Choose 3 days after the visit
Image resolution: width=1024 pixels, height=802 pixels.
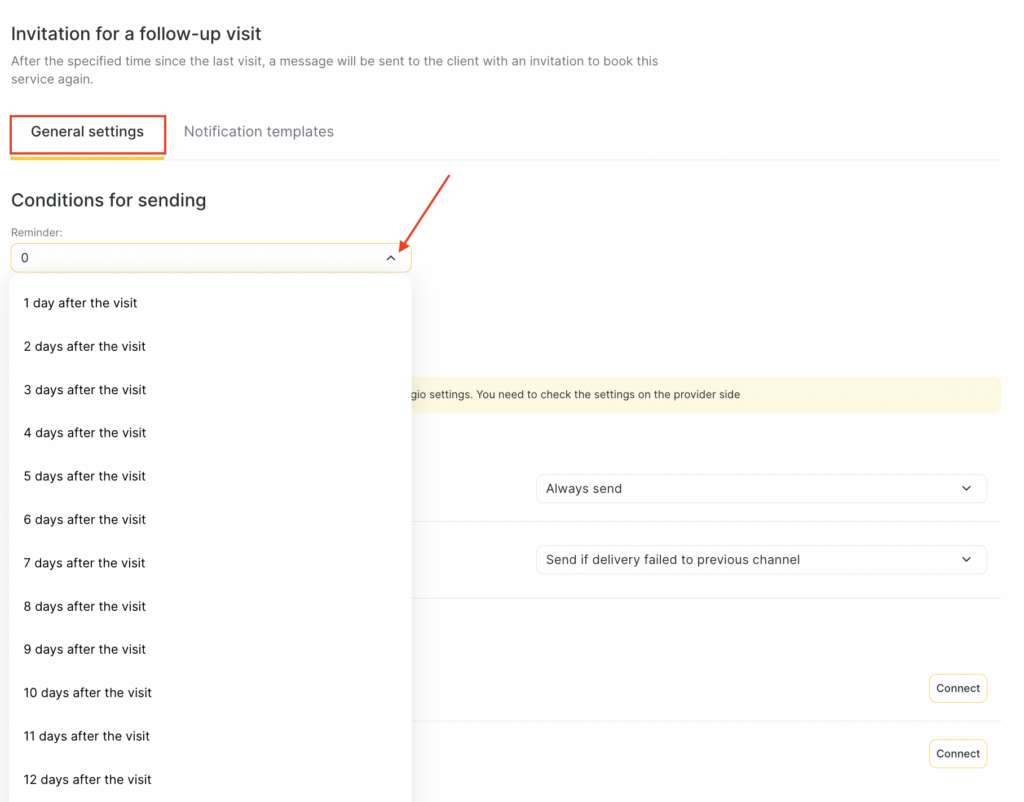click(85, 390)
